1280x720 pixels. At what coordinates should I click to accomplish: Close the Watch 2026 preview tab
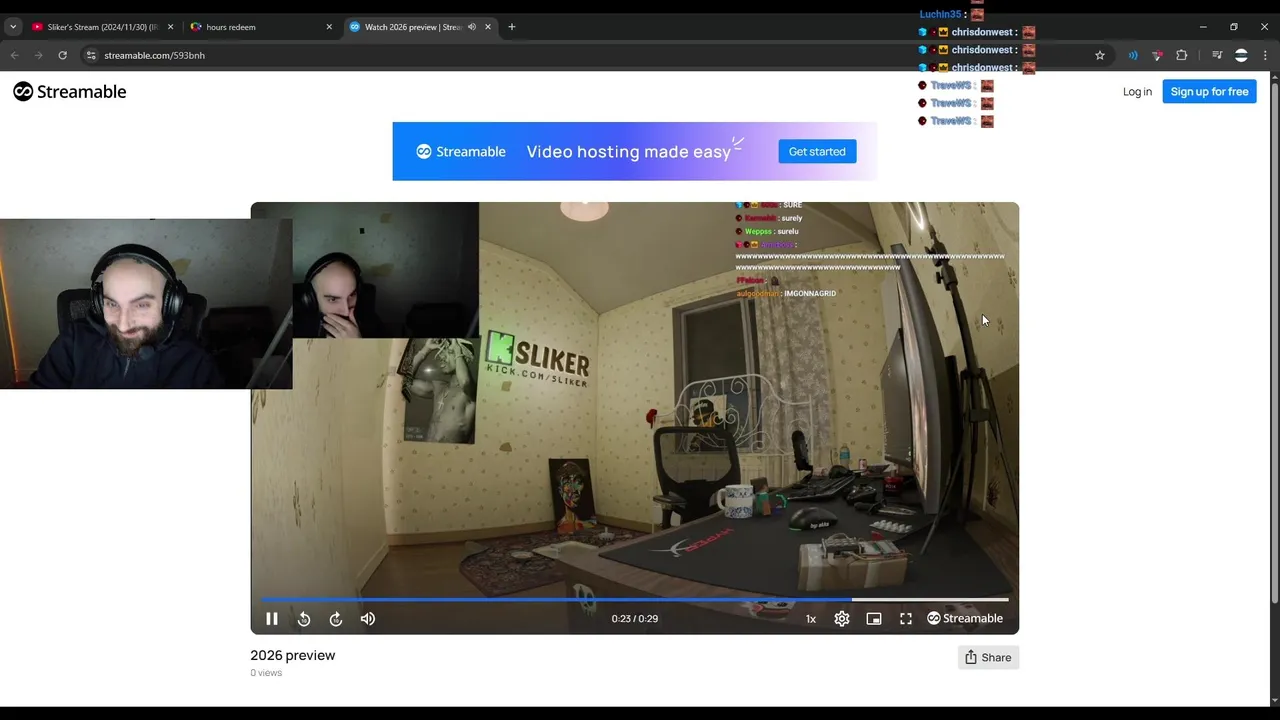(488, 27)
